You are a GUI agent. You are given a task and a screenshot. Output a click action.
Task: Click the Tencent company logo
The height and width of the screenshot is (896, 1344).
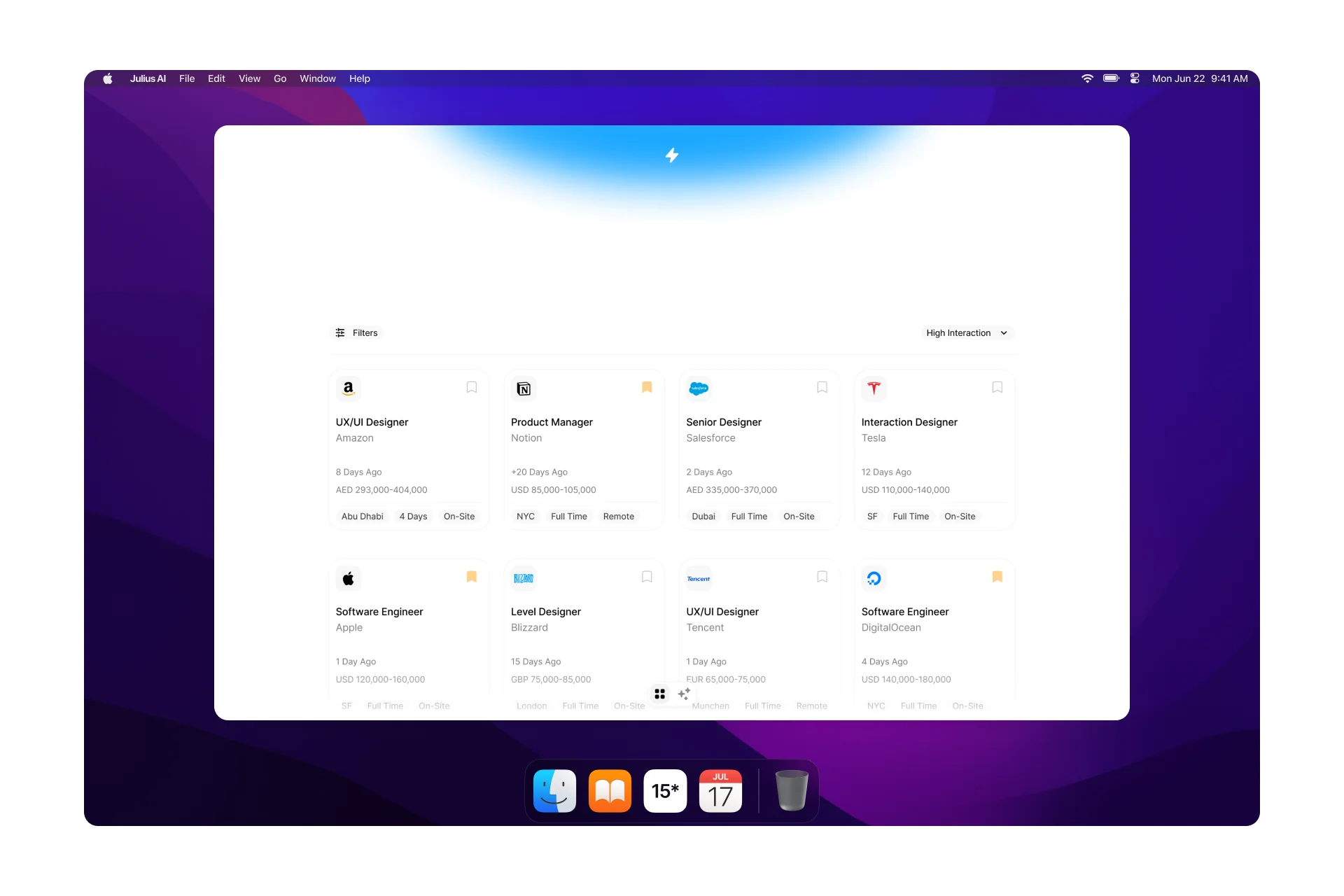(699, 578)
